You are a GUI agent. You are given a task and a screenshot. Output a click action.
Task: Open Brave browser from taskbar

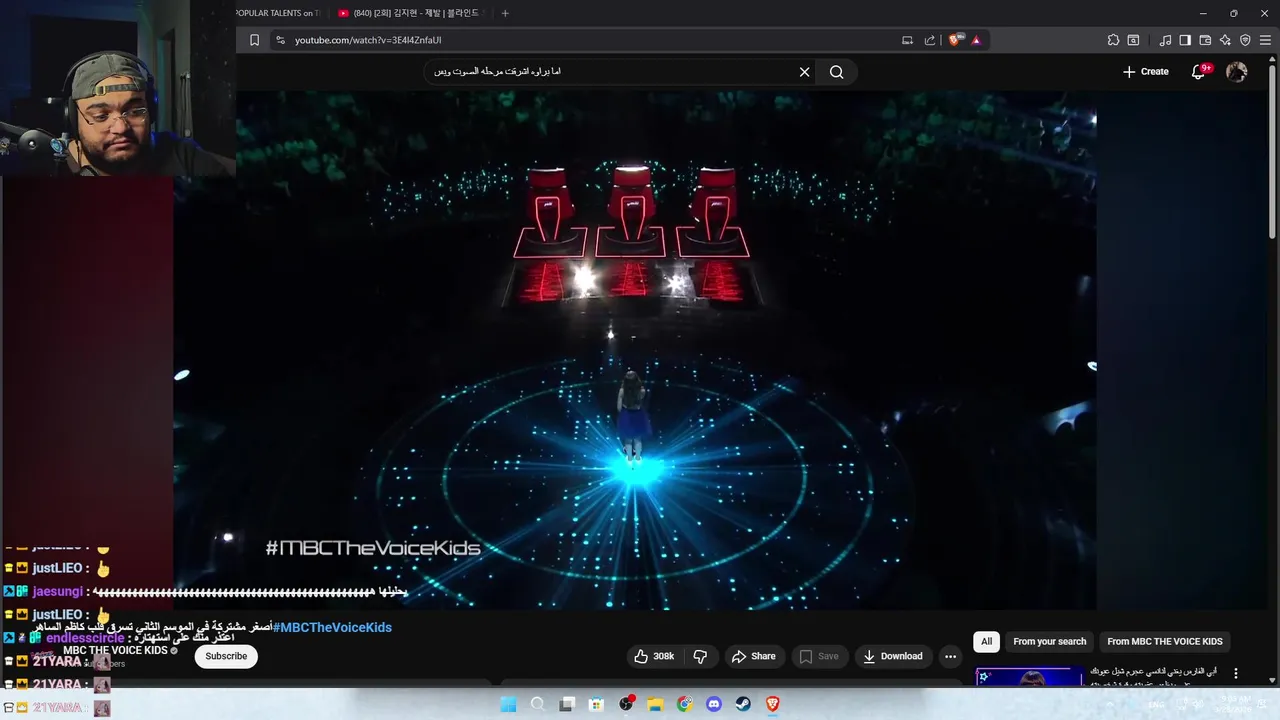pyautogui.click(x=772, y=704)
